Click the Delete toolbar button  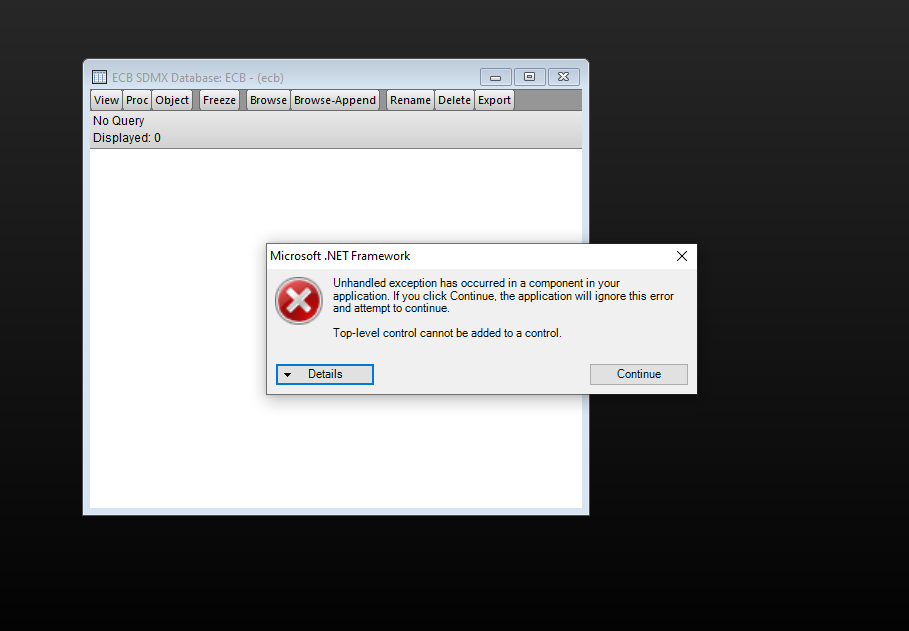tap(454, 100)
